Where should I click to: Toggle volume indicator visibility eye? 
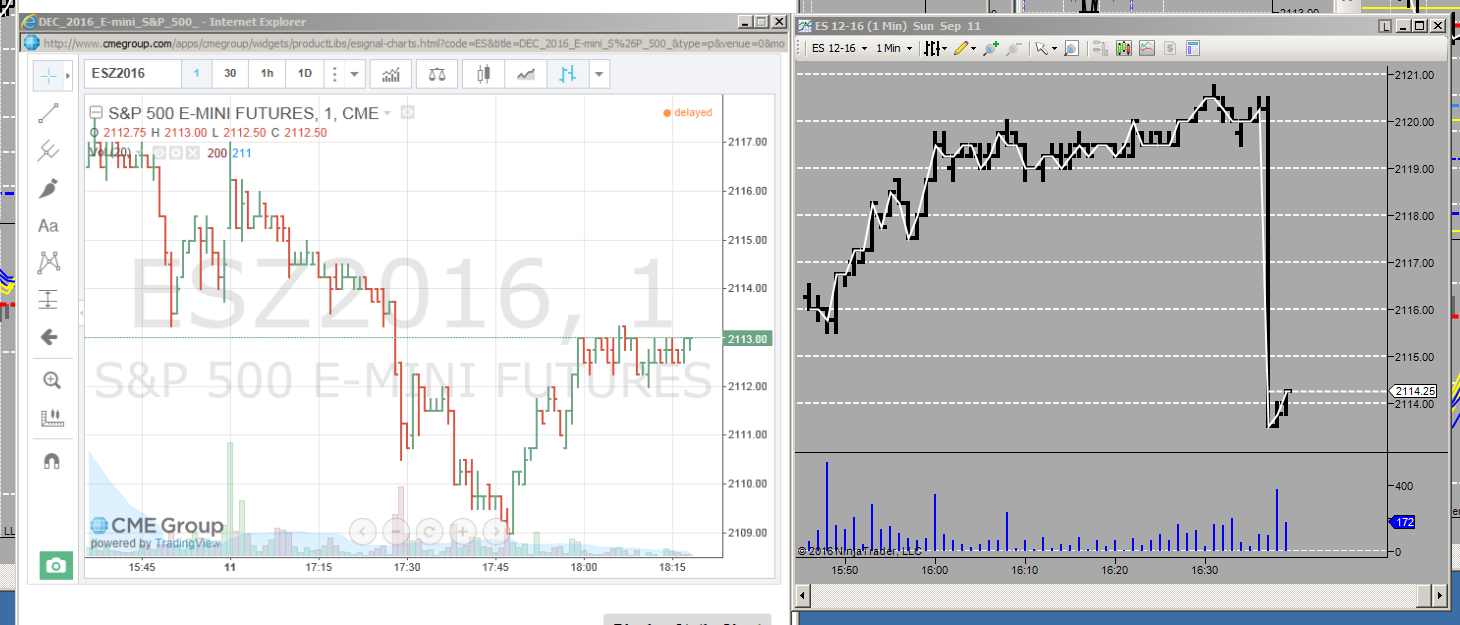pos(159,153)
